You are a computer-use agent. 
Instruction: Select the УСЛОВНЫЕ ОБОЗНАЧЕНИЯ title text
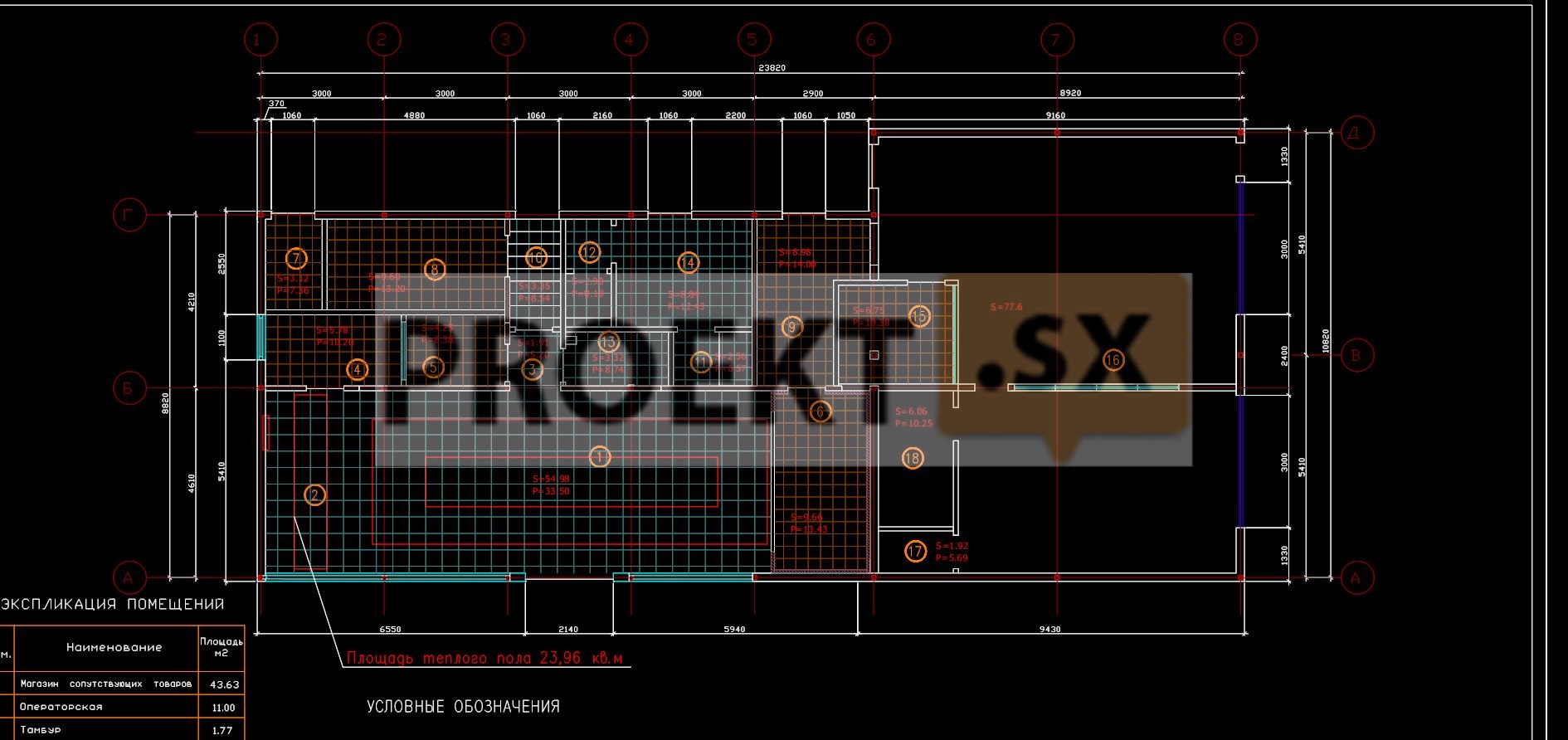(463, 707)
